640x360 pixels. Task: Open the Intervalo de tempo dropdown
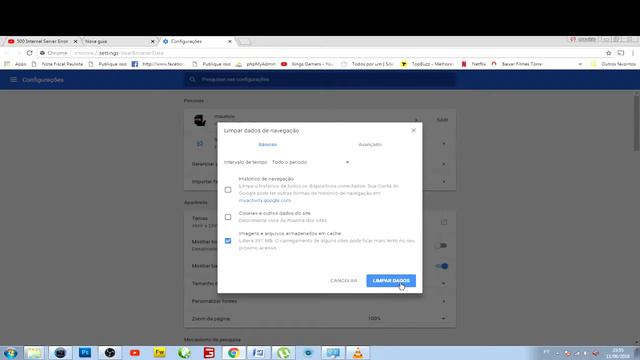click(x=311, y=162)
